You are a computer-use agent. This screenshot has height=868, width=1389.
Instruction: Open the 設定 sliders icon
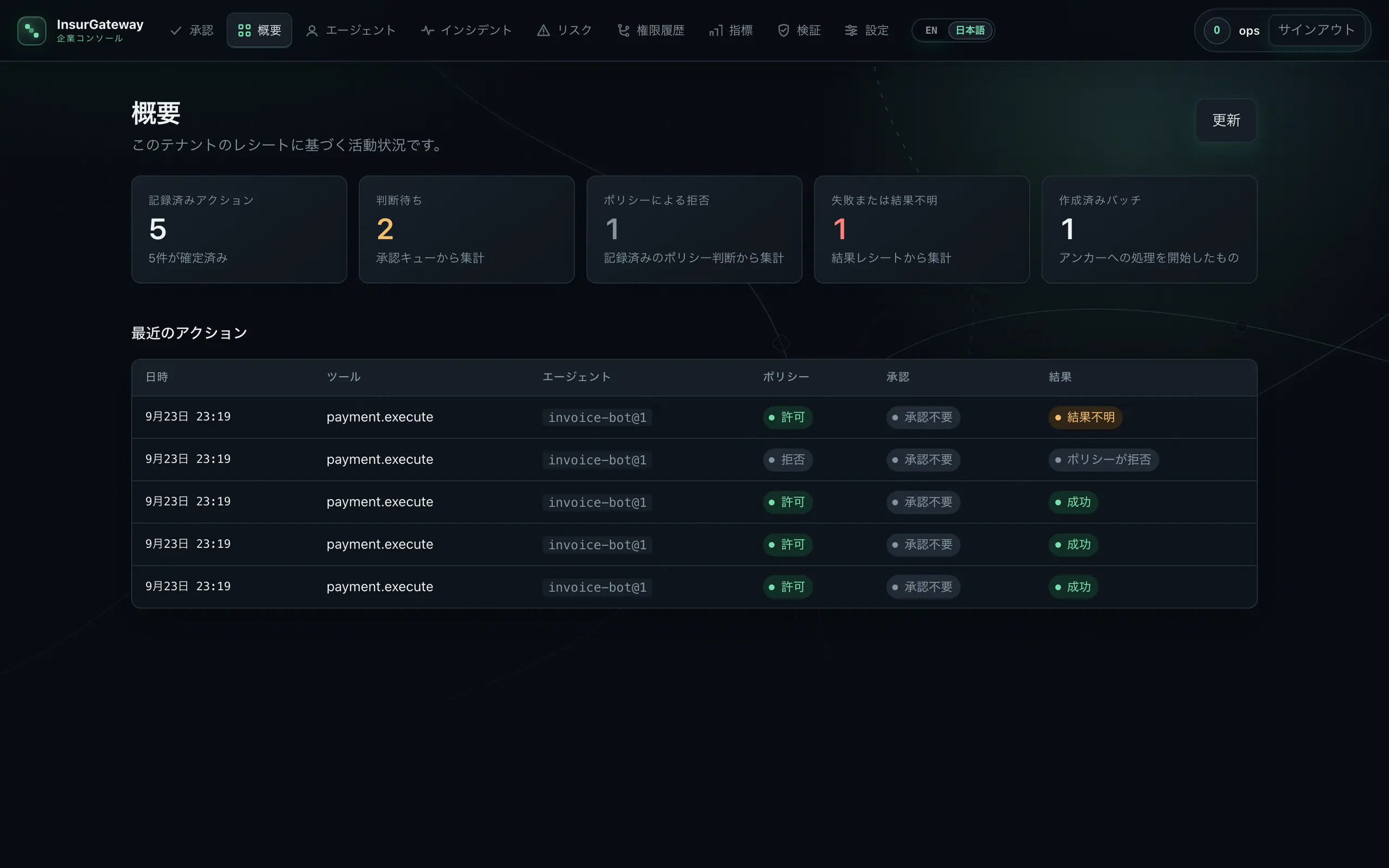pyautogui.click(x=851, y=30)
